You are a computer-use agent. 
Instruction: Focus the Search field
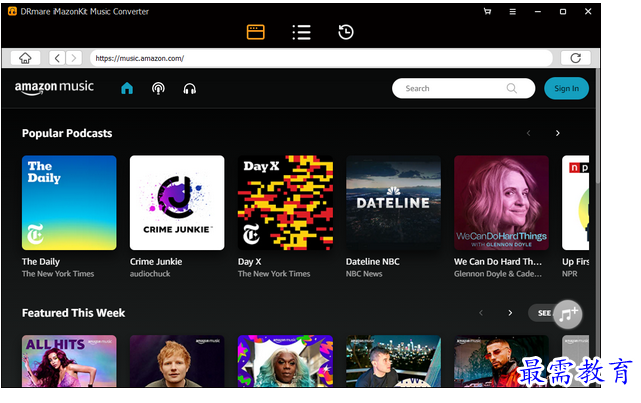[x=463, y=88]
